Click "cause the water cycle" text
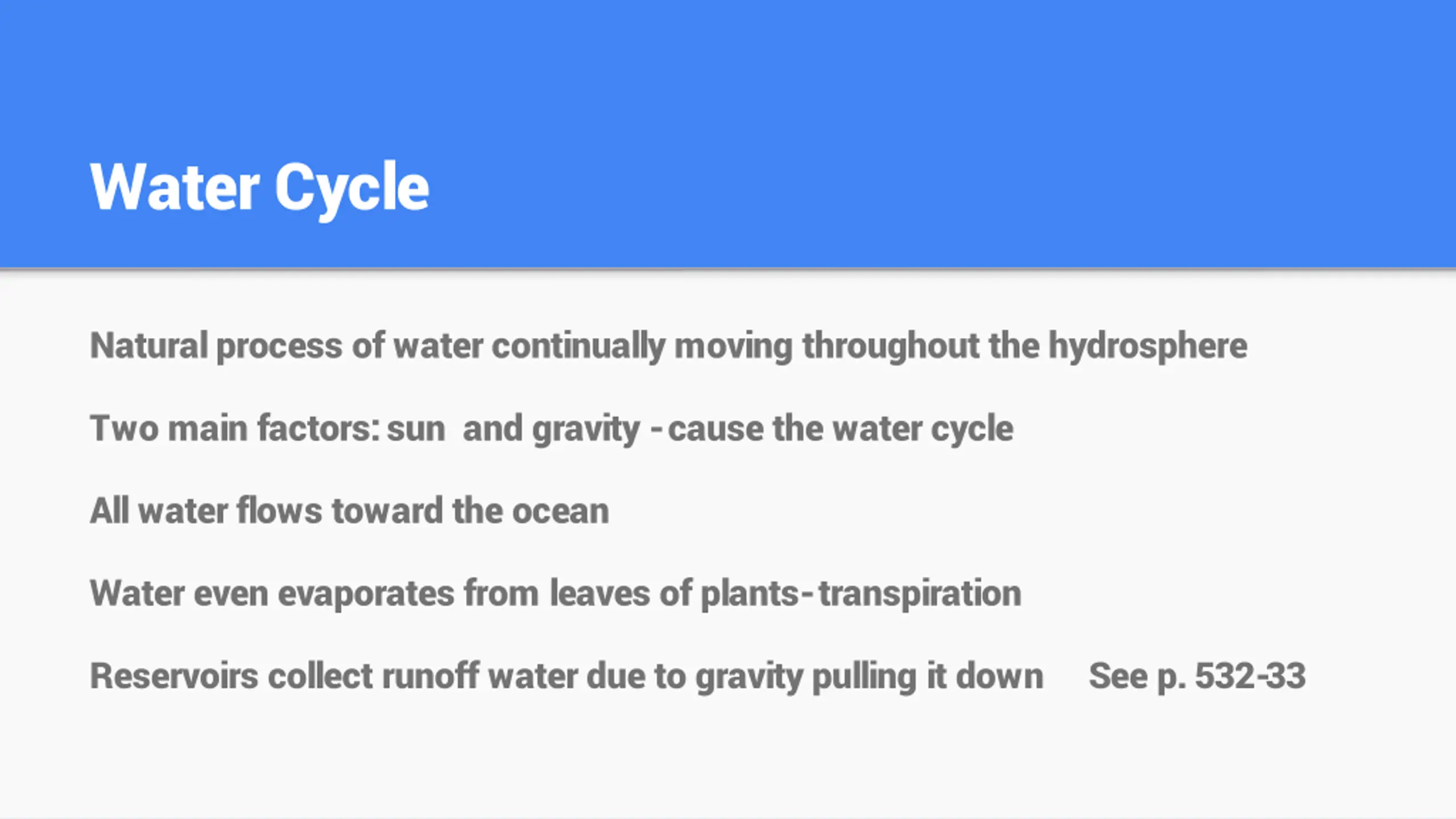1456x819 pixels. pyautogui.click(x=840, y=428)
